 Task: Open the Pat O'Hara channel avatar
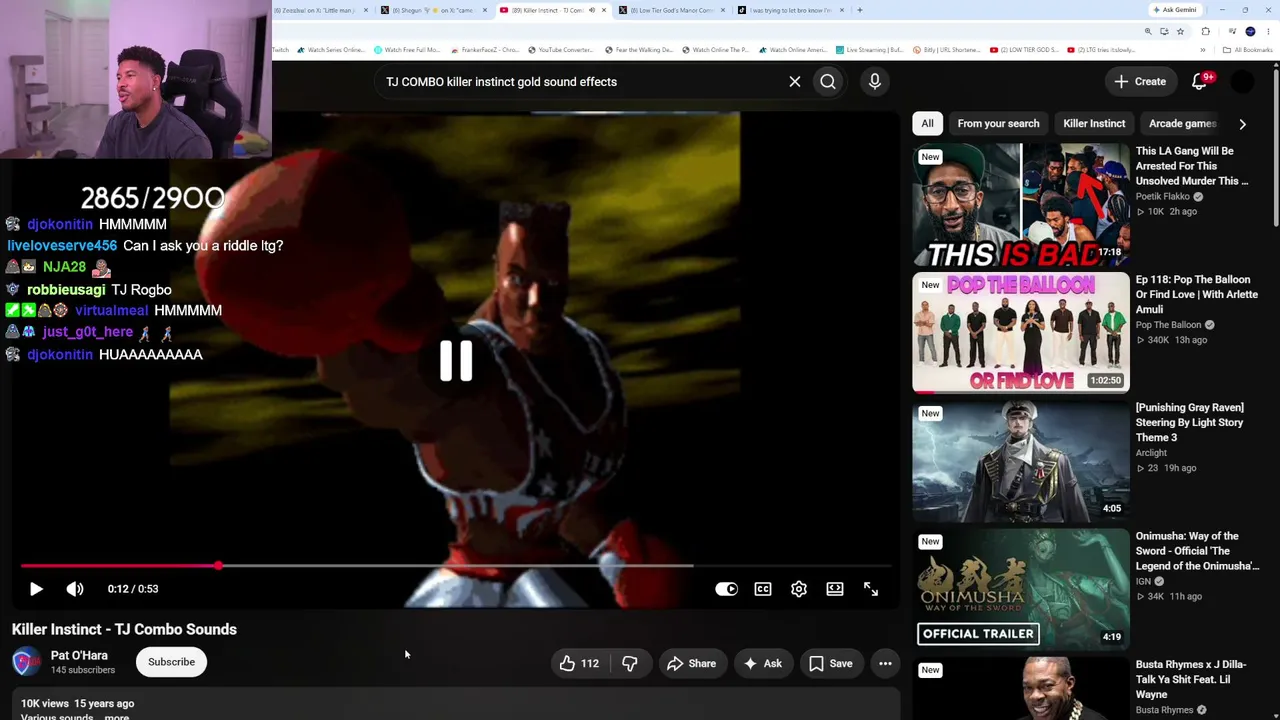(x=27, y=662)
